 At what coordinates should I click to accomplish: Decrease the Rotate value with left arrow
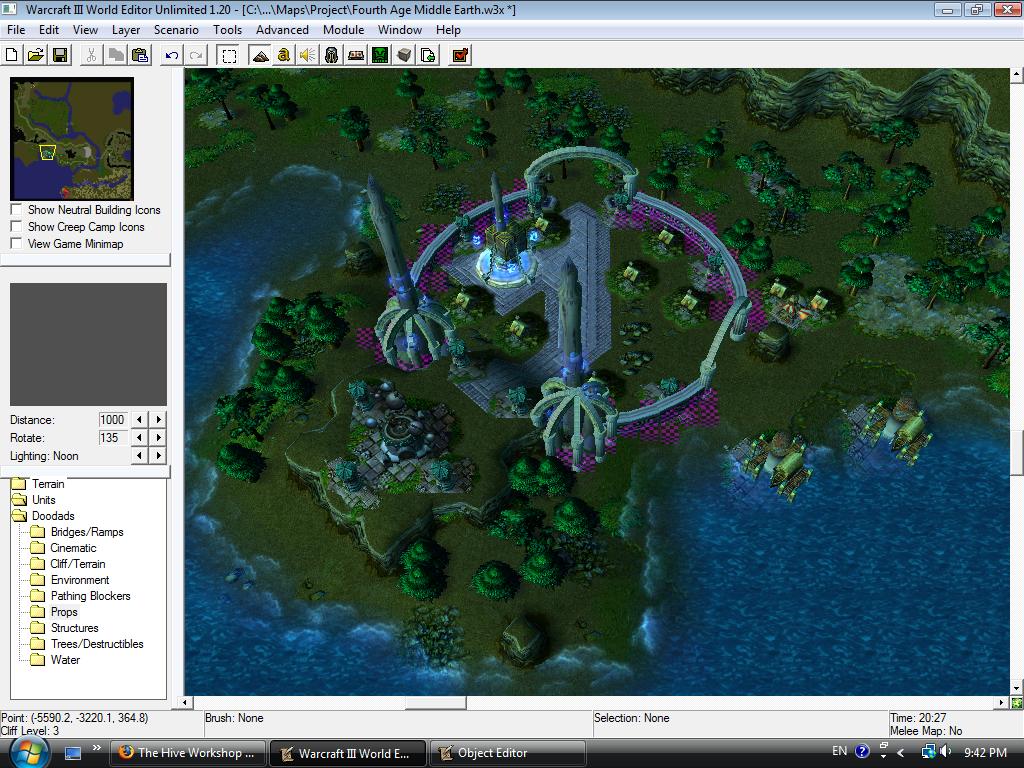point(140,438)
